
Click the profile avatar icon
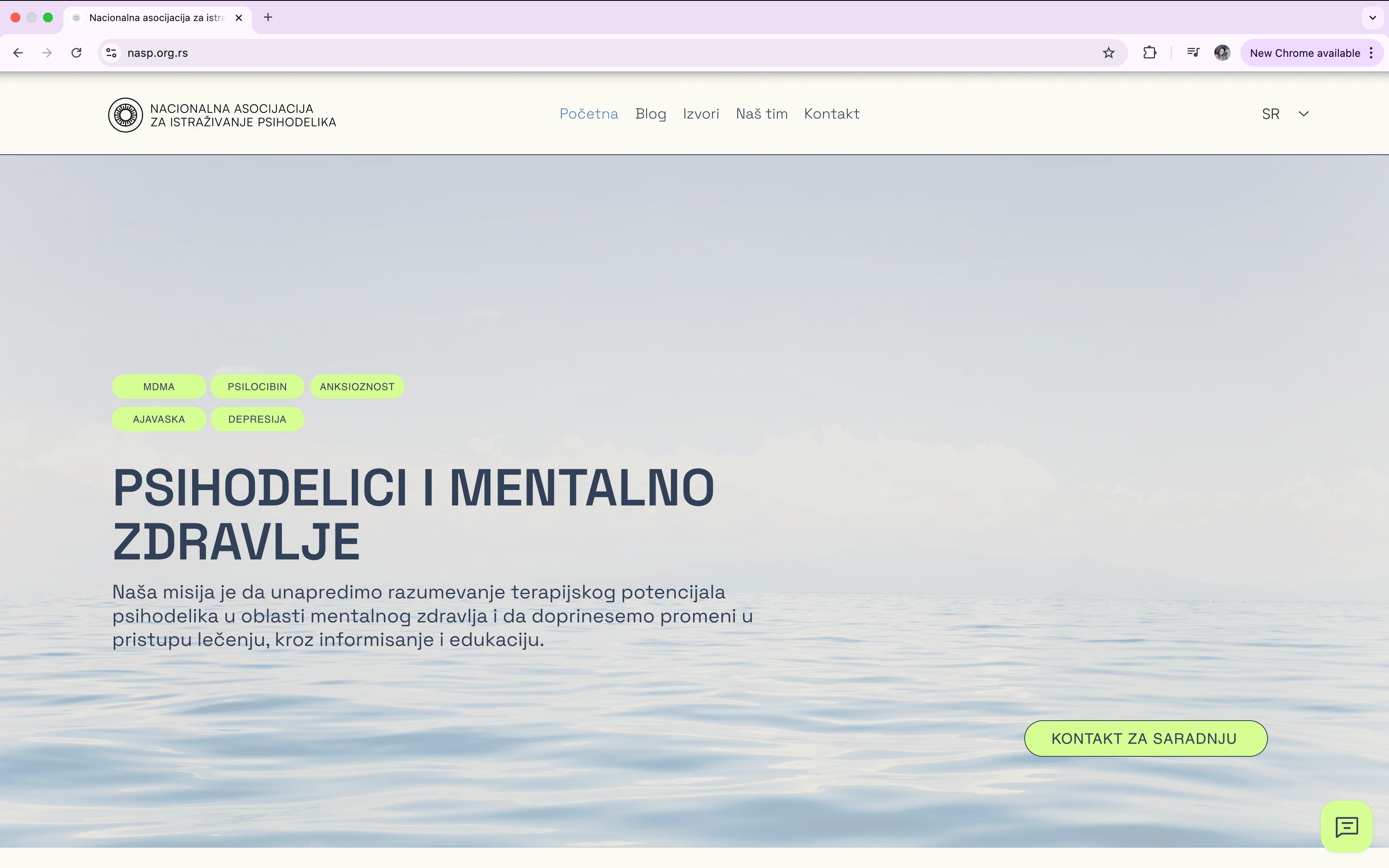tap(1222, 53)
